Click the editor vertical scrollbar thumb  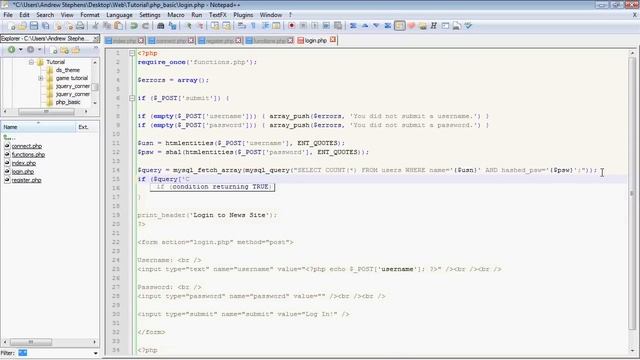click(x=632, y=193)
